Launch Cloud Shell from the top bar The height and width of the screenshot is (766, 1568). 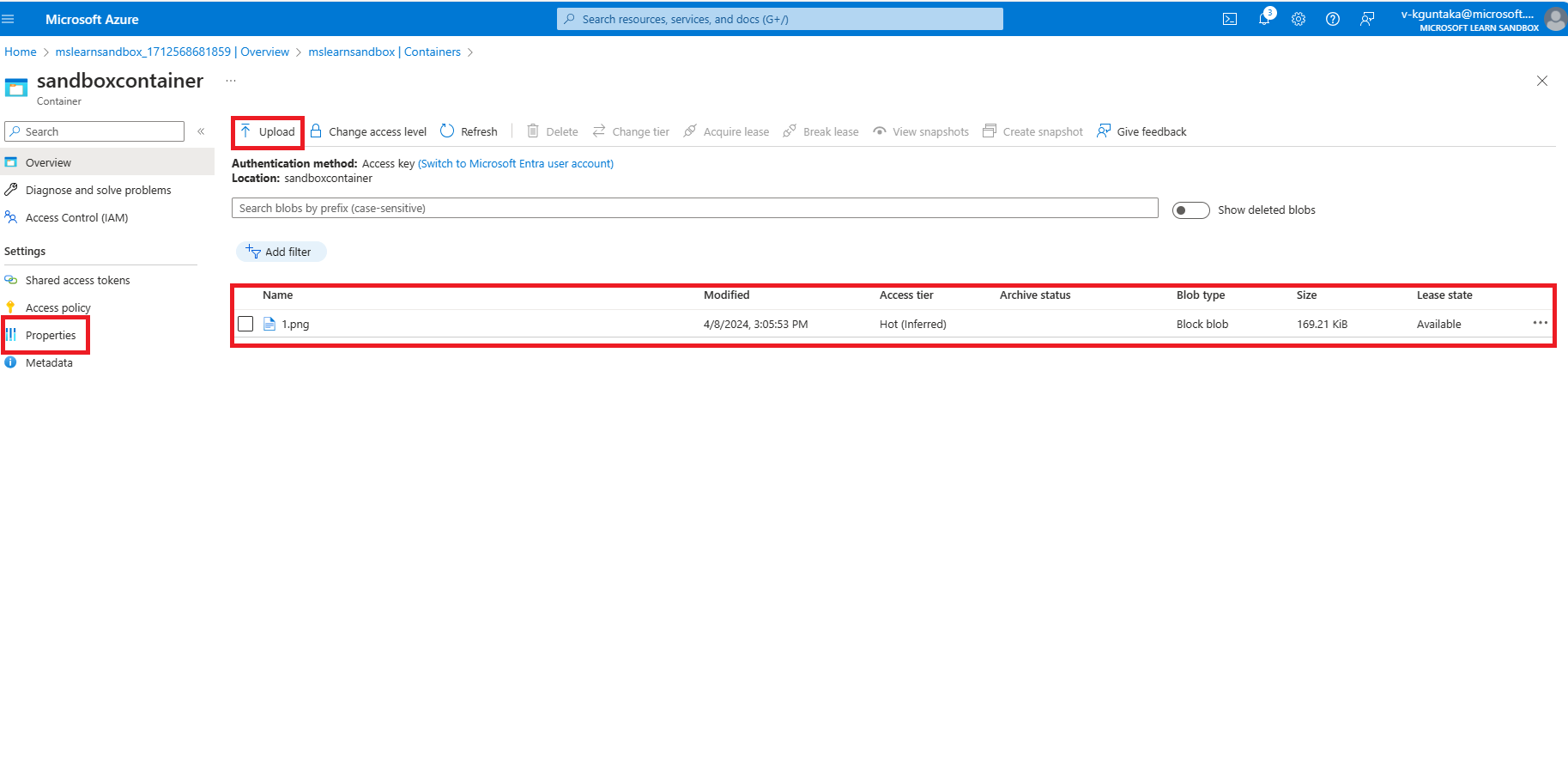click(1230, 19)
